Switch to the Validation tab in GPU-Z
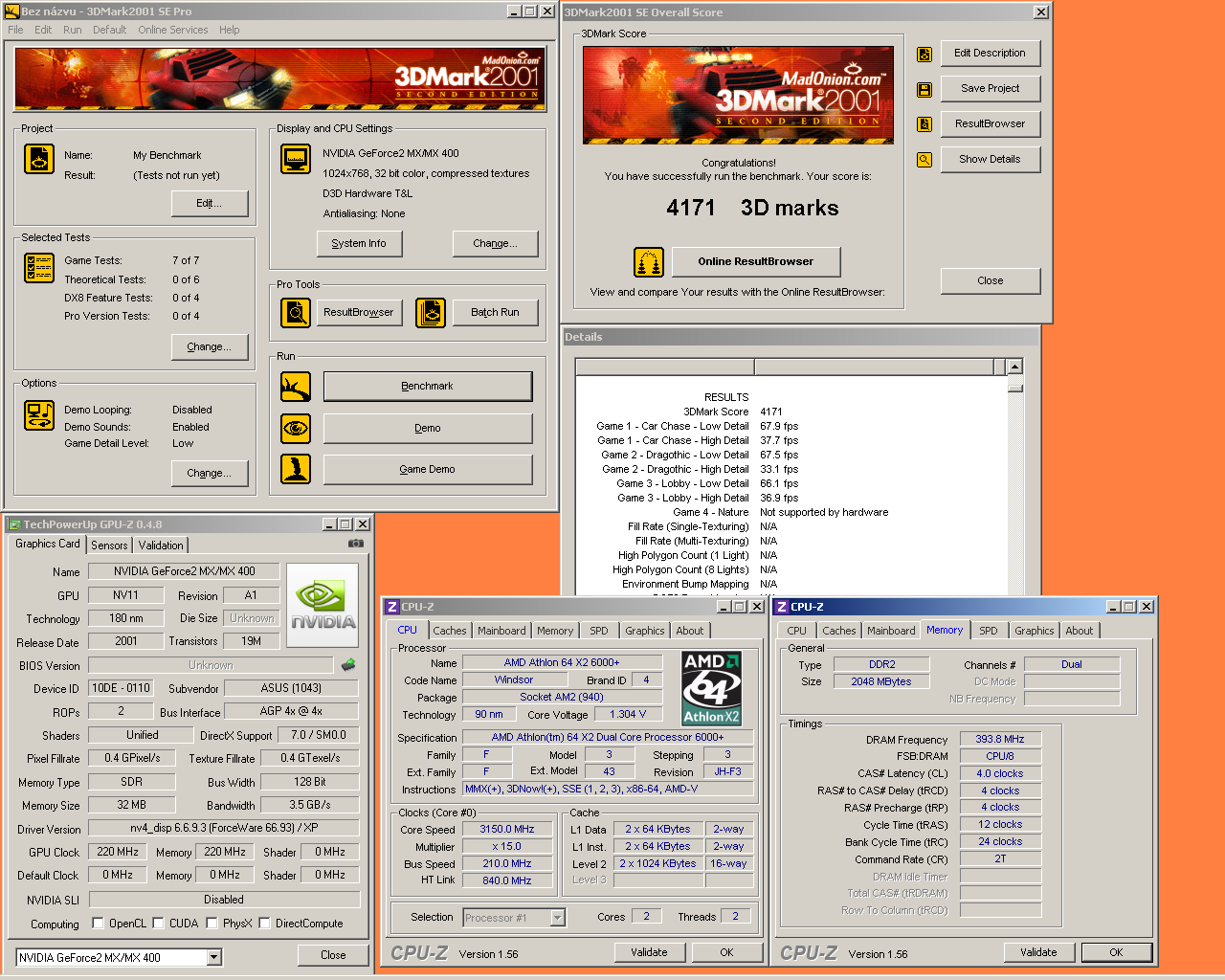The height and width of the screenshot is (980, 1225). 161,545
